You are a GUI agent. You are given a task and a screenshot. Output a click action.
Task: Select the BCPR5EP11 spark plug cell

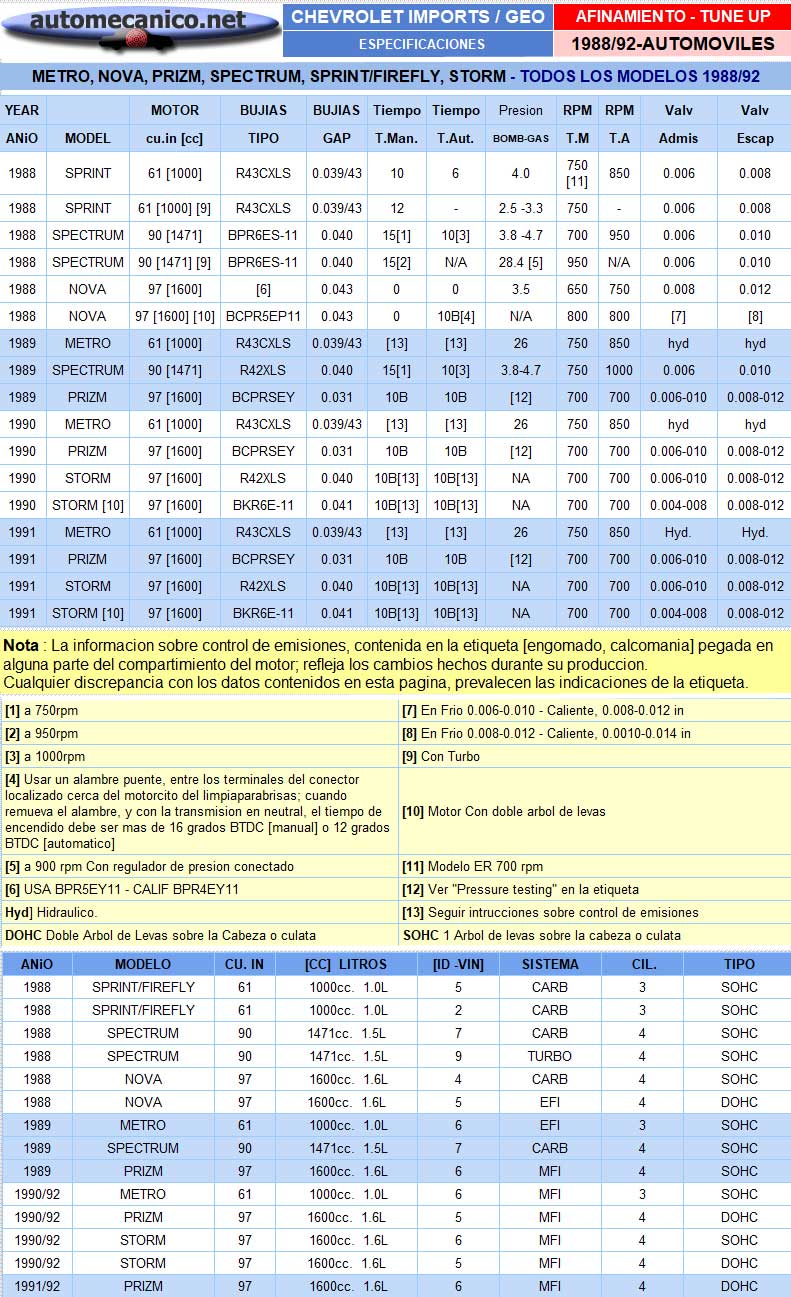(264, 316)
